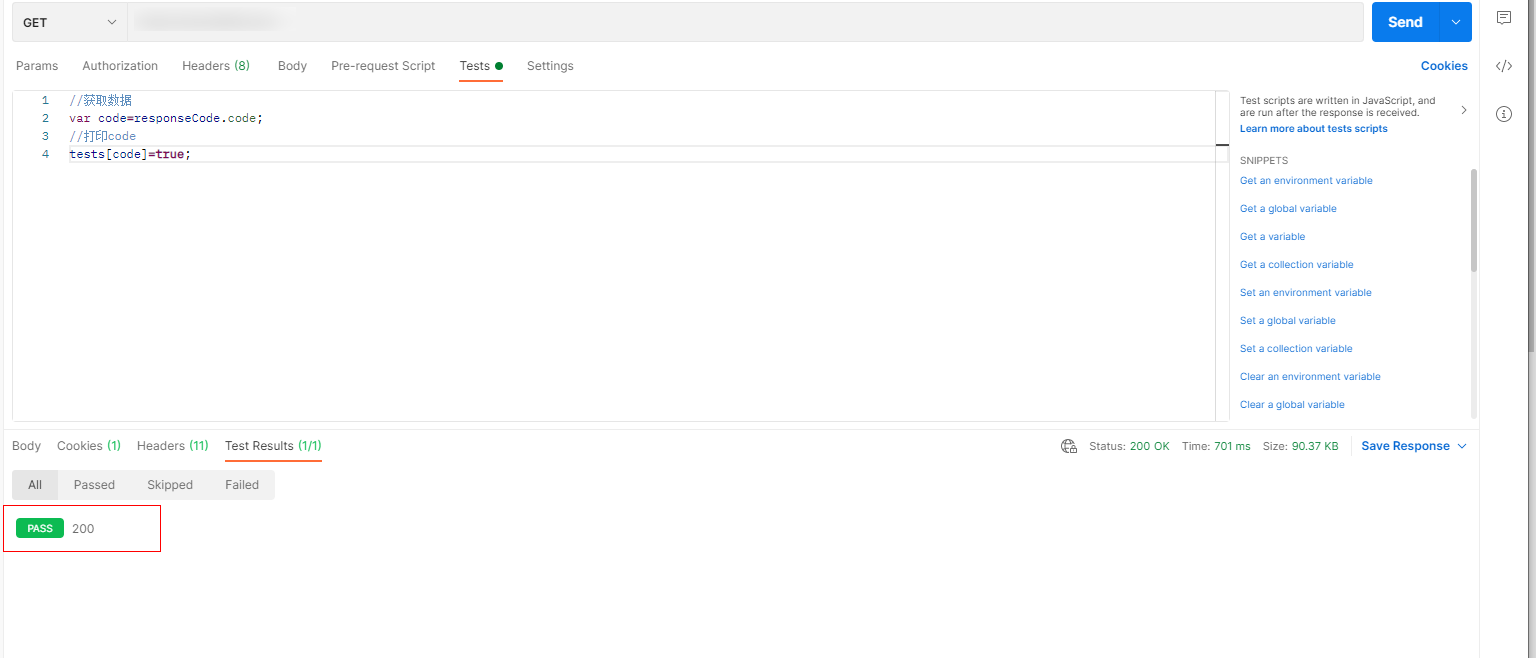Click the 200 test result name
Image resolution: width=1536 pixels, height=658 pixels.
click(83, 529)
